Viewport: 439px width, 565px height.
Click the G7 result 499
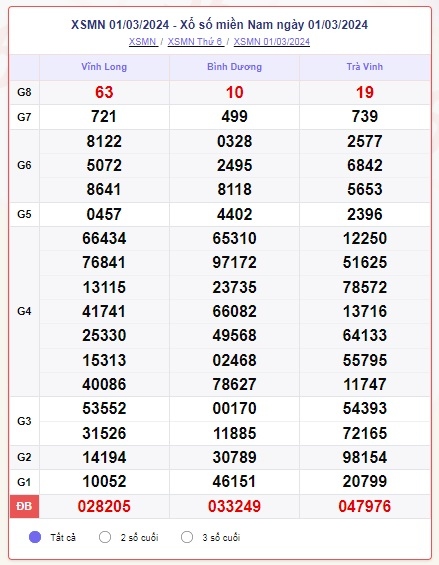click(x=234, y=116)
